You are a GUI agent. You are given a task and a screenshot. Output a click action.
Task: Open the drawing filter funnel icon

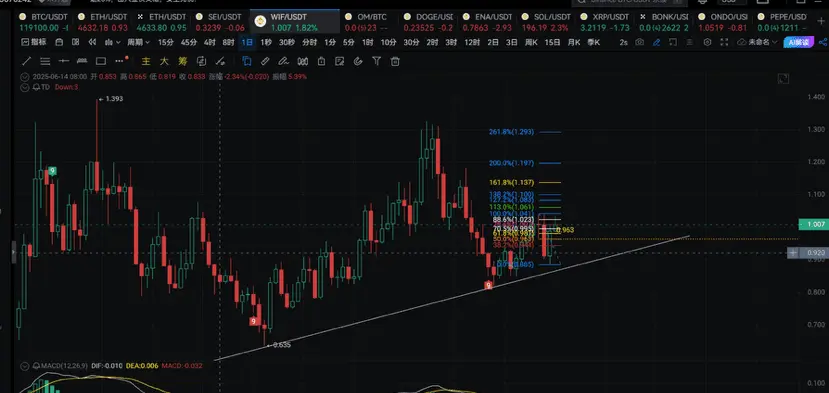coord(376,61)
